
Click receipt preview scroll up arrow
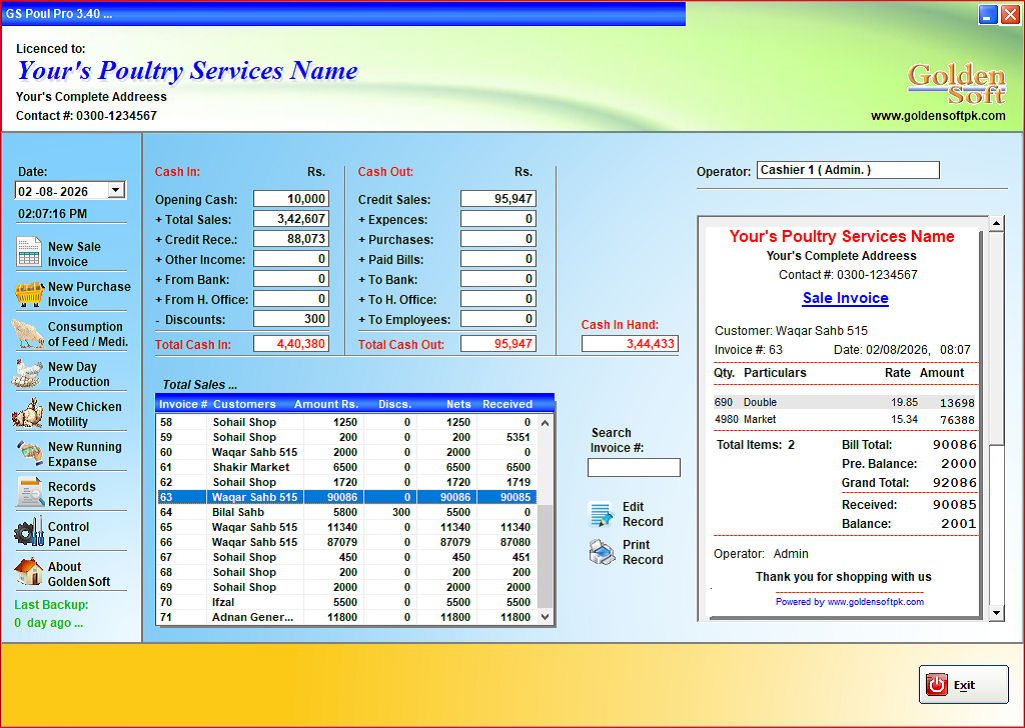[996, 223]
